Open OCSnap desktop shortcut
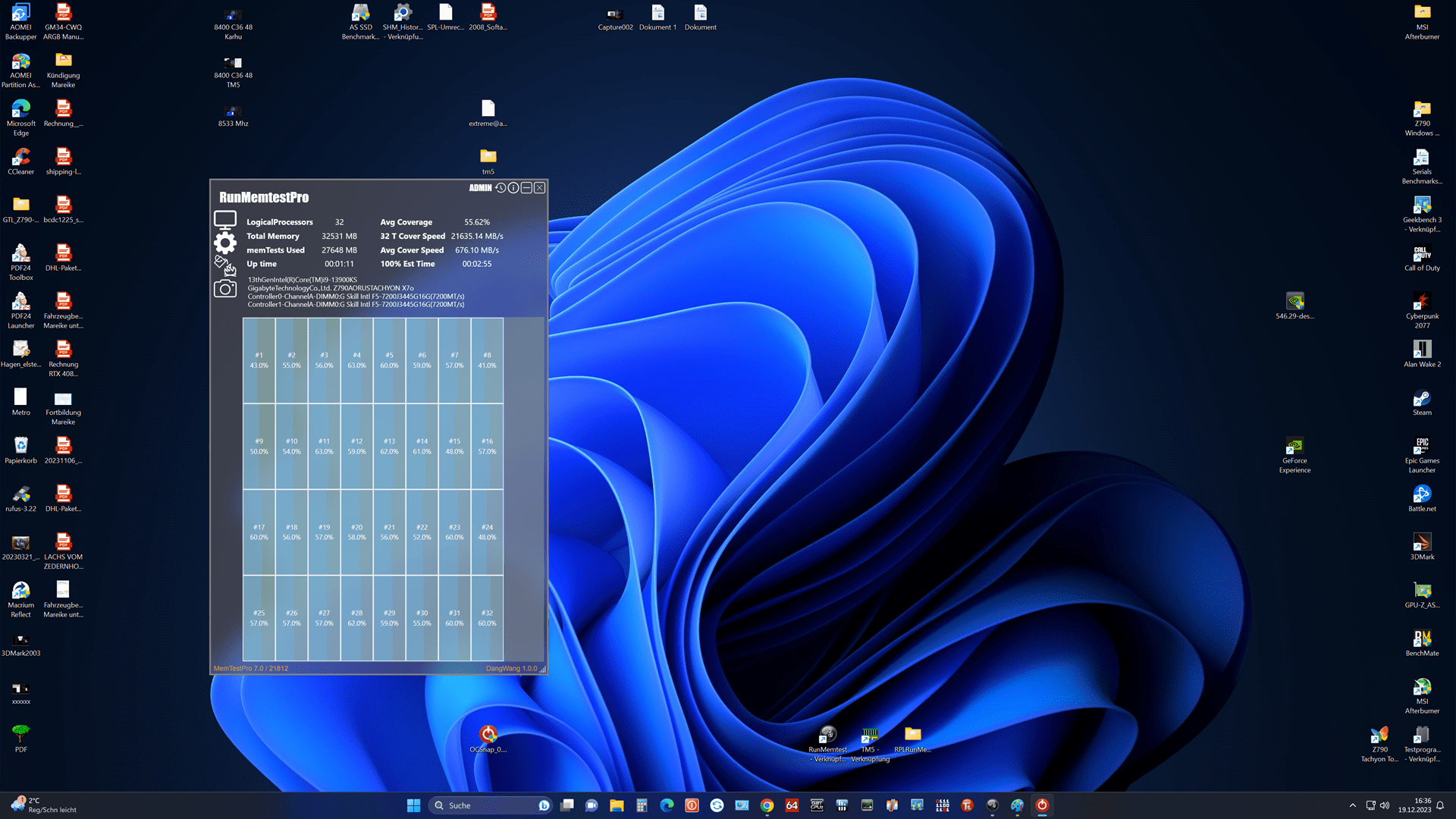 [x=488, y=734]
